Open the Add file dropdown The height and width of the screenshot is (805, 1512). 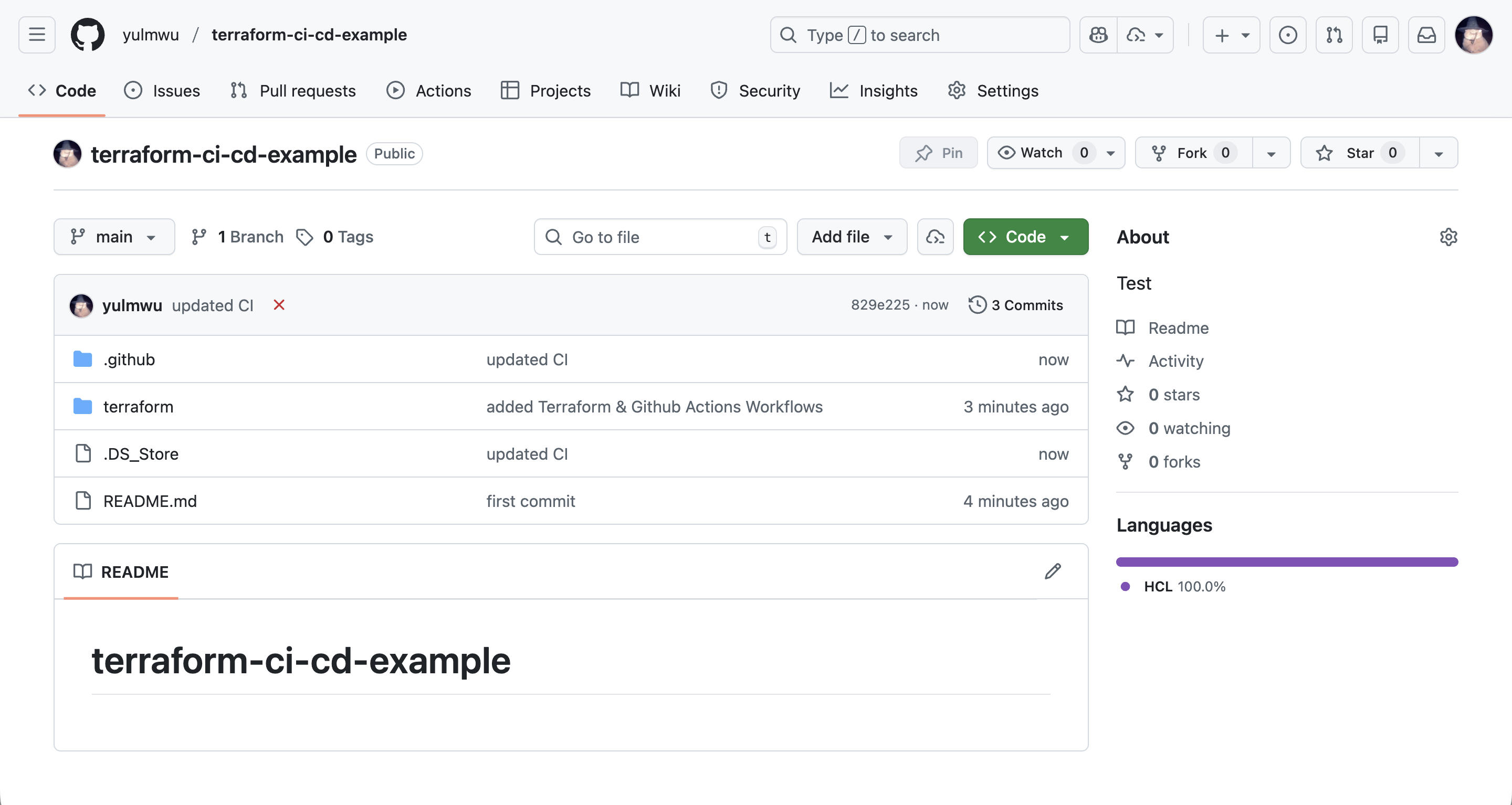(851, 237)
